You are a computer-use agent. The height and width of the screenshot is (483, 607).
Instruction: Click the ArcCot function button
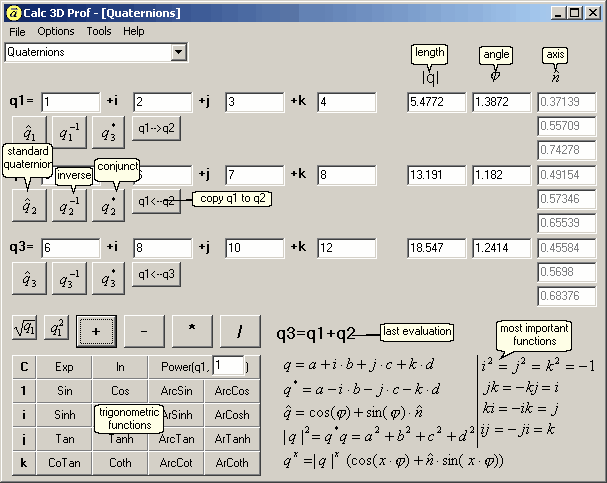(176, 463)
